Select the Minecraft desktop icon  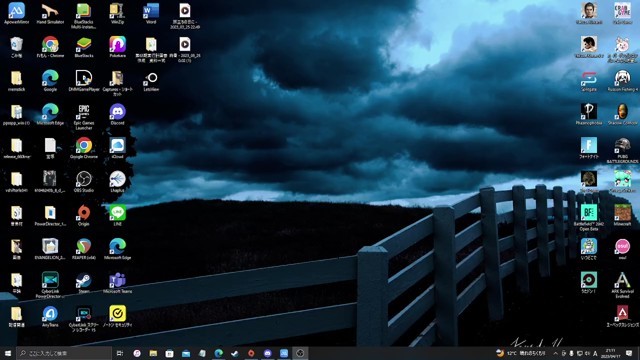click(622, 215)
